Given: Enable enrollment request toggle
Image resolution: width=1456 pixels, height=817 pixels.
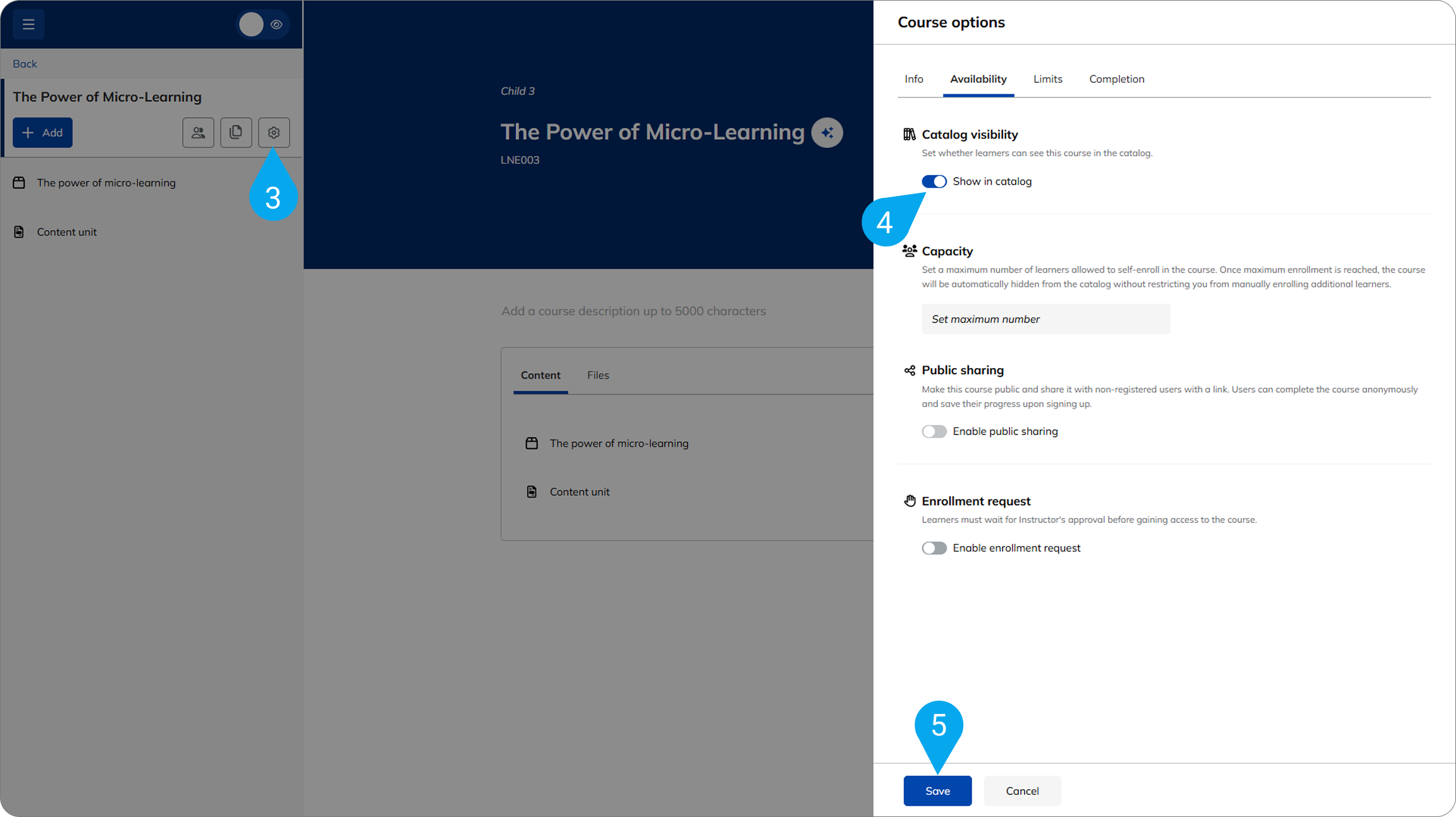Looking at the screenshot, I should point(934,548).
